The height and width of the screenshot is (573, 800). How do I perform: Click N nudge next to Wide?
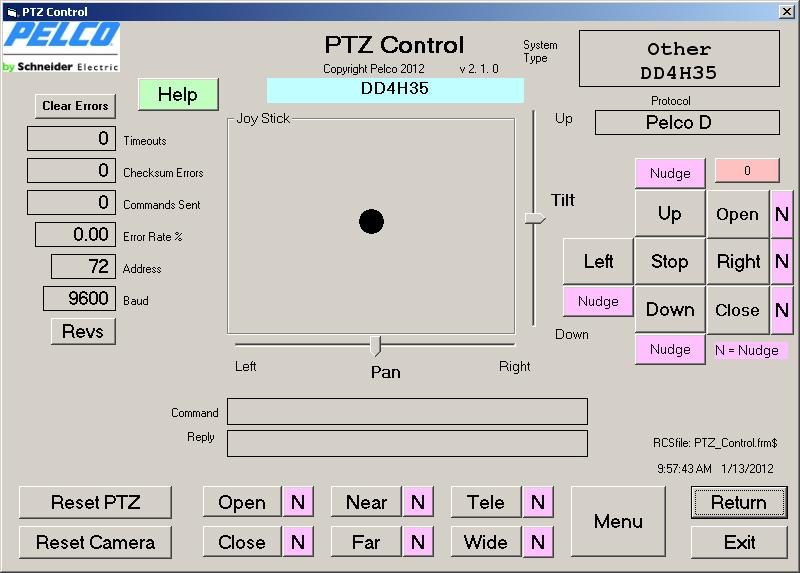tap(538, 542)
